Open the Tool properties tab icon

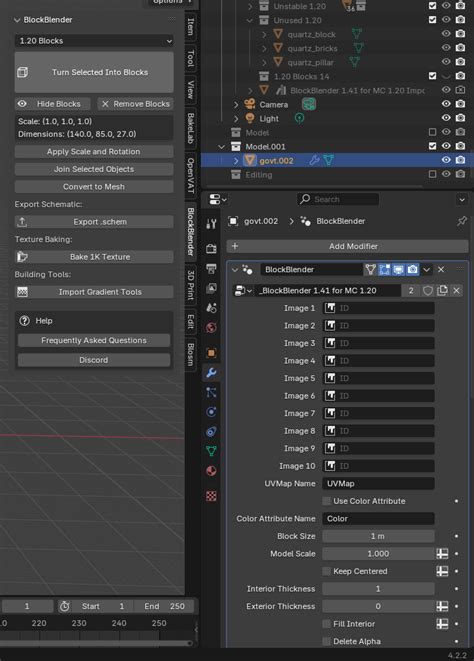tap(211, 224)
